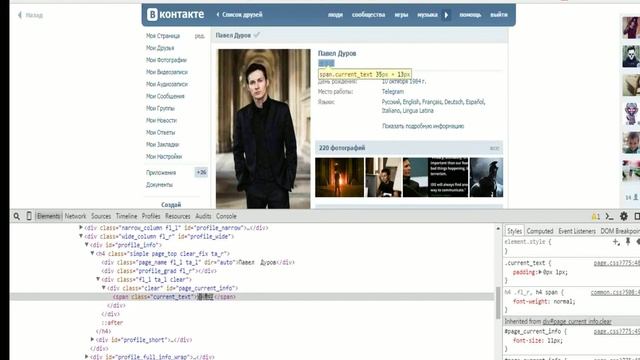The width and height of the screenshot is (640, 360).
Task: Expand the padding shorthand triangle
Action: point(540,272)
